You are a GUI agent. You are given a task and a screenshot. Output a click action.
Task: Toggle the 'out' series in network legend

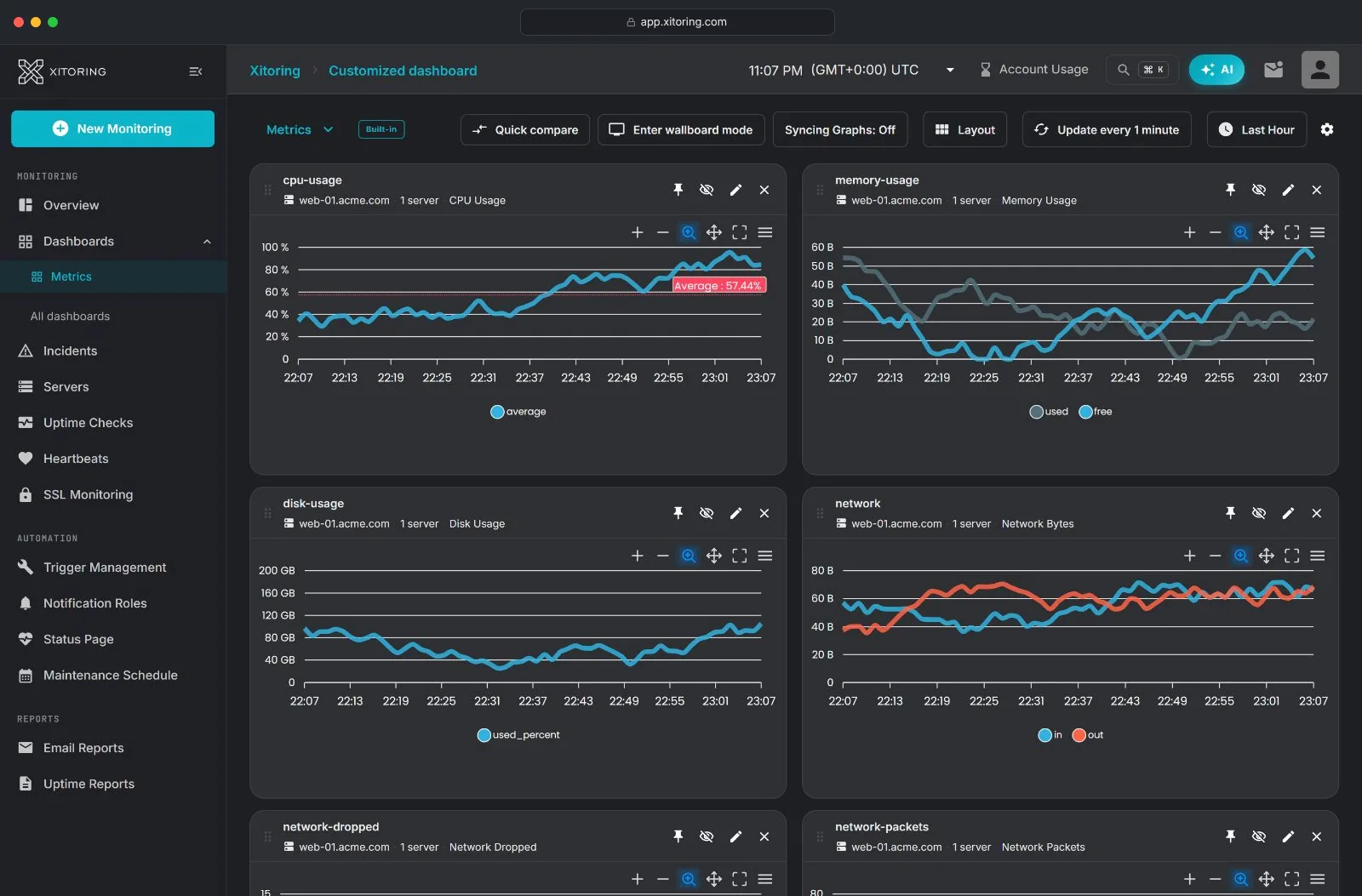point(1088,735)
